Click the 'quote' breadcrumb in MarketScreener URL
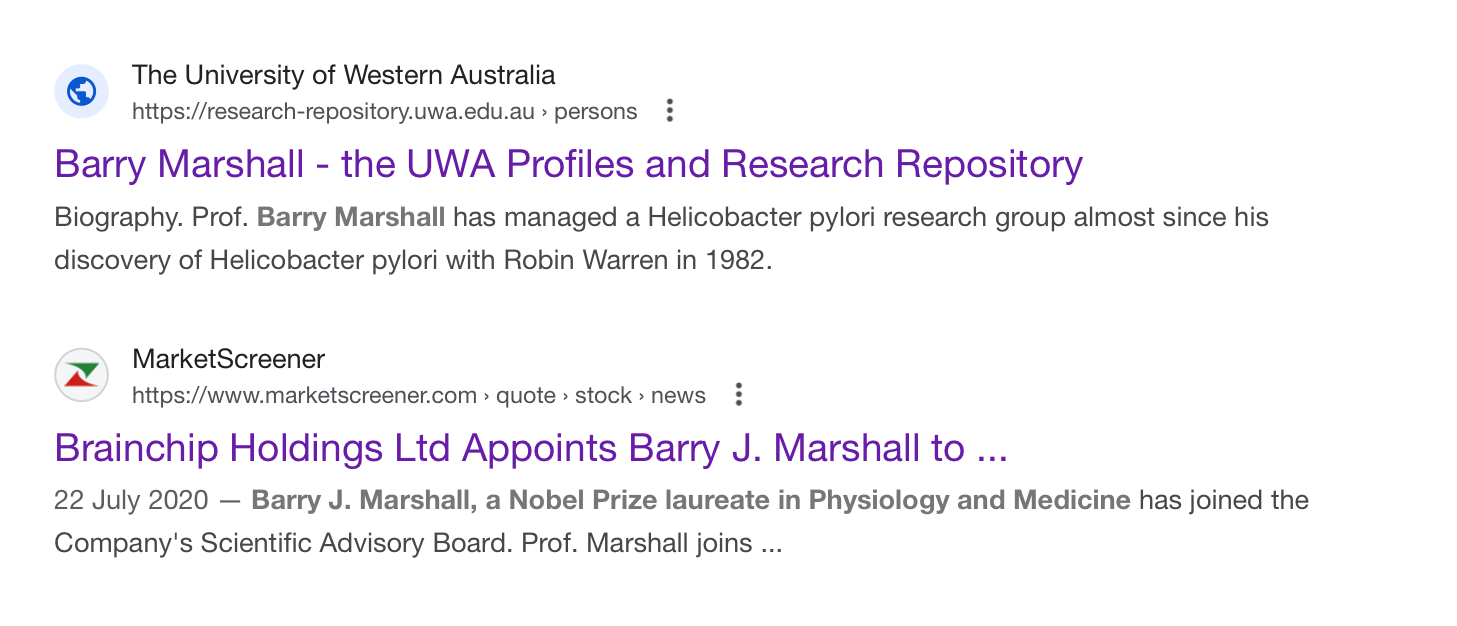This screenshot has height=626, width=1457. pyautogui.click(x=526, y=396)
